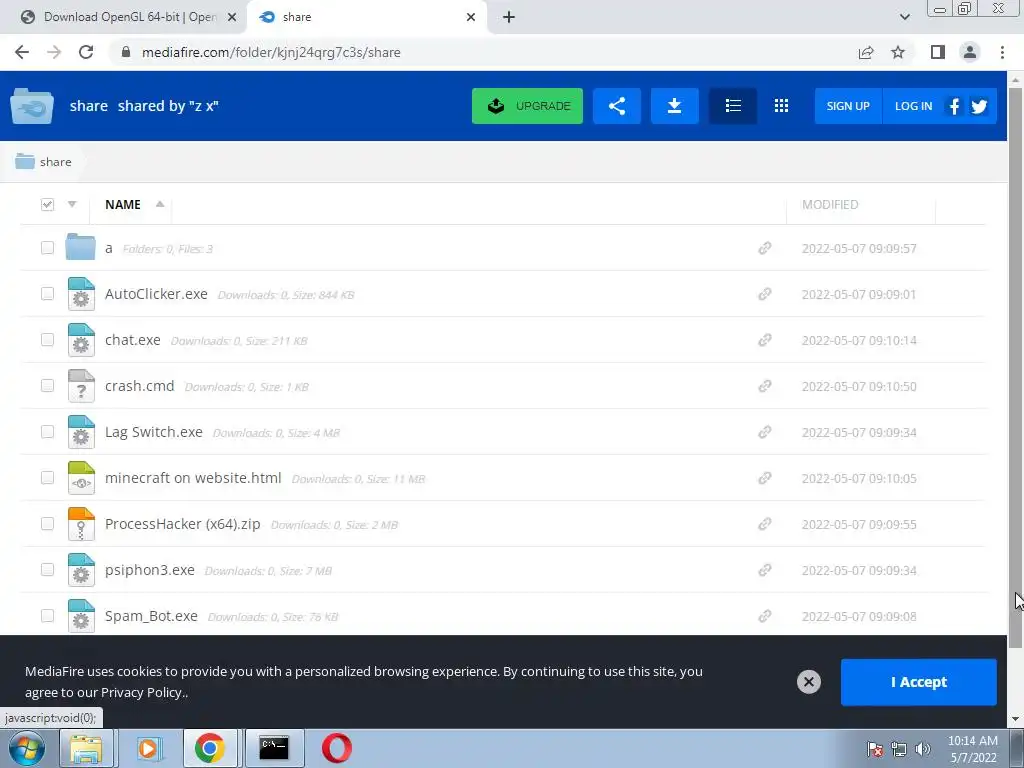This screenshot has width=1024, height=768.
Task: Check the box for AutoClicker.exe
Action: (47, 293)
